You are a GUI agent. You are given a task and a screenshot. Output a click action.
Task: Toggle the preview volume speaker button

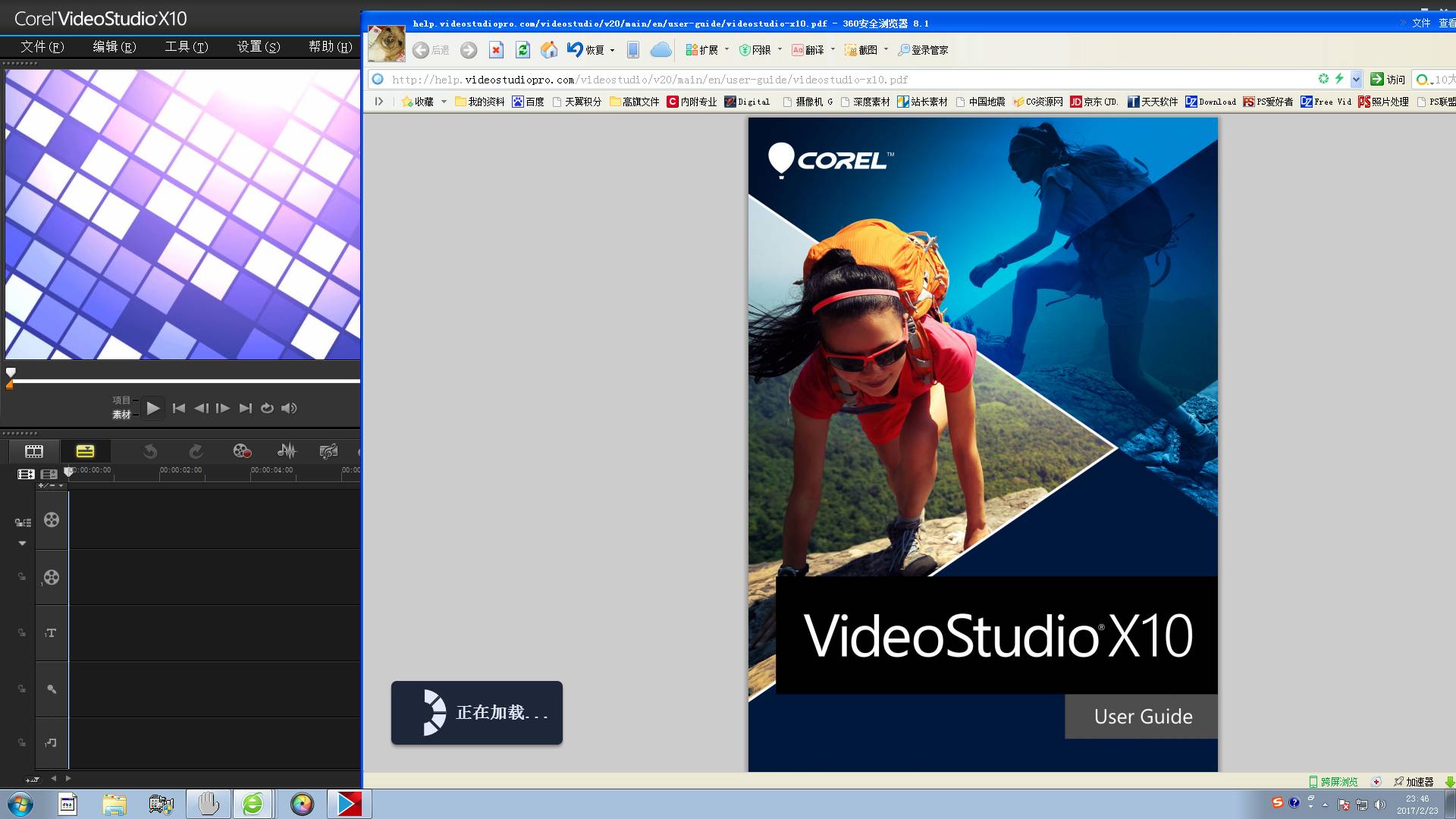289,408
